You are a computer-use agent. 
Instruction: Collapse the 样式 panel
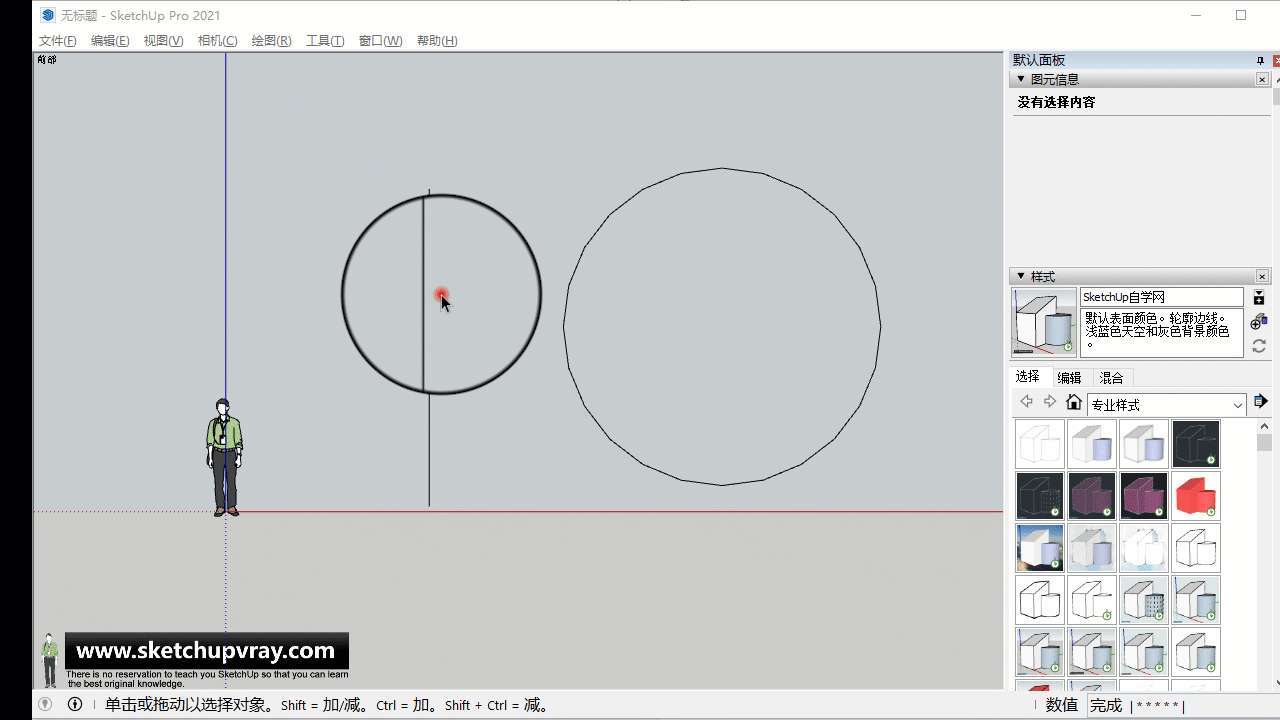click(x=1021, y=276)
